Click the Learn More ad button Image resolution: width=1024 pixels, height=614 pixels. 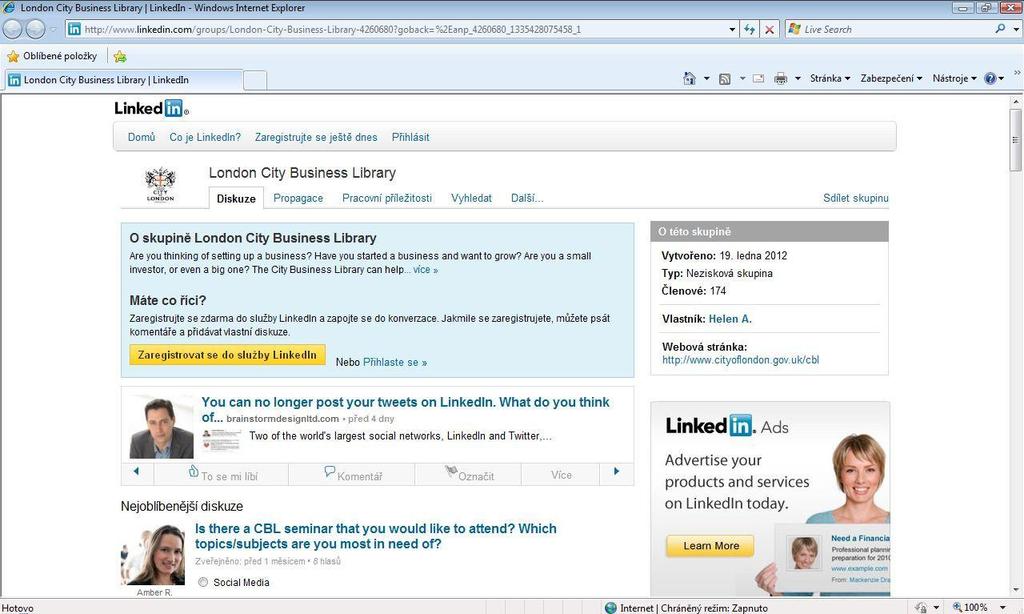711,546
